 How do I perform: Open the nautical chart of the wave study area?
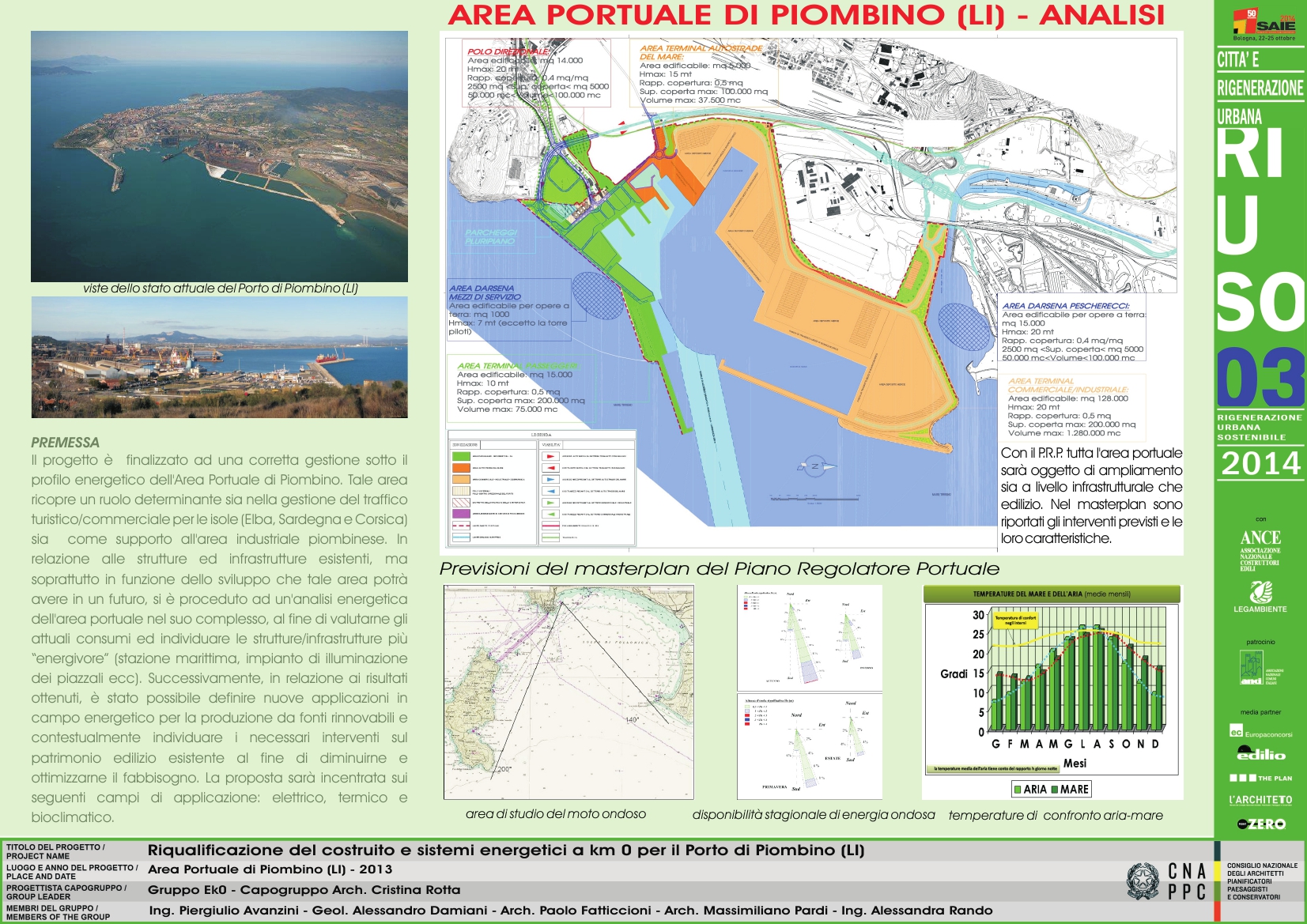[569, 692]
